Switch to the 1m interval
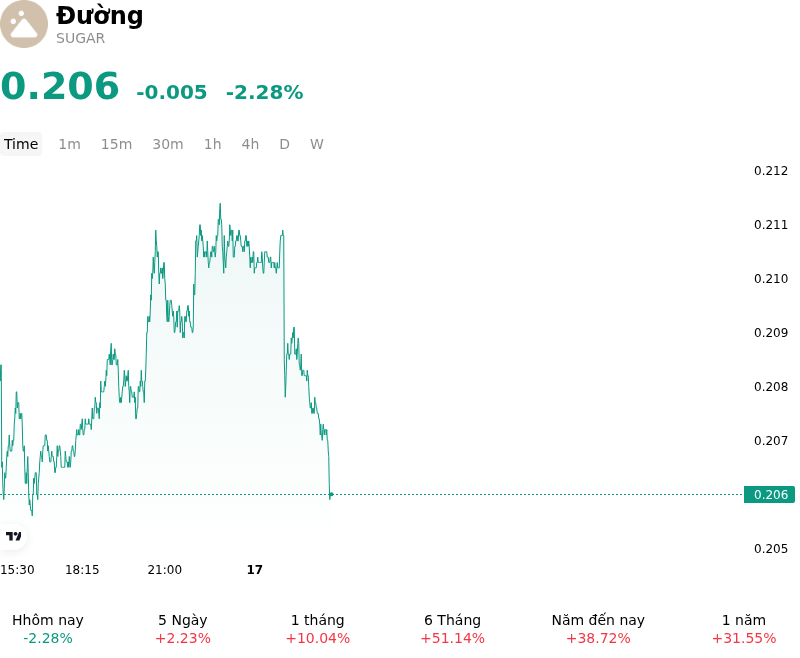The width and height of the screenshot is (800, 658). [69, 144]
